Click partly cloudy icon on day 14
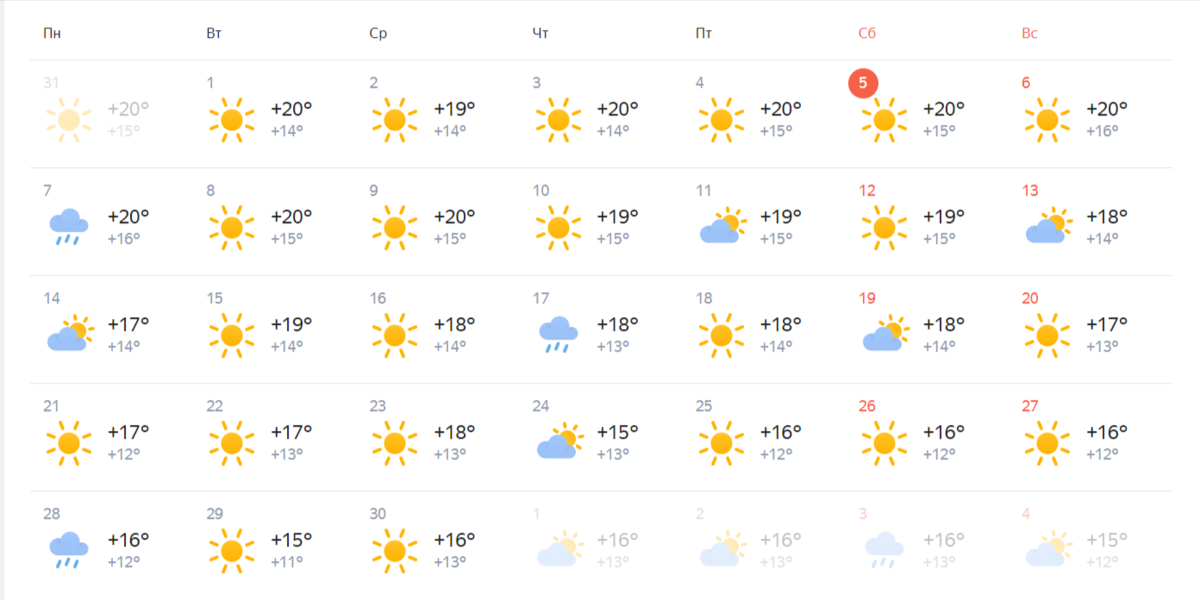Image resolution: width=1200 pixels, height=600 pixels. (69, 335)
